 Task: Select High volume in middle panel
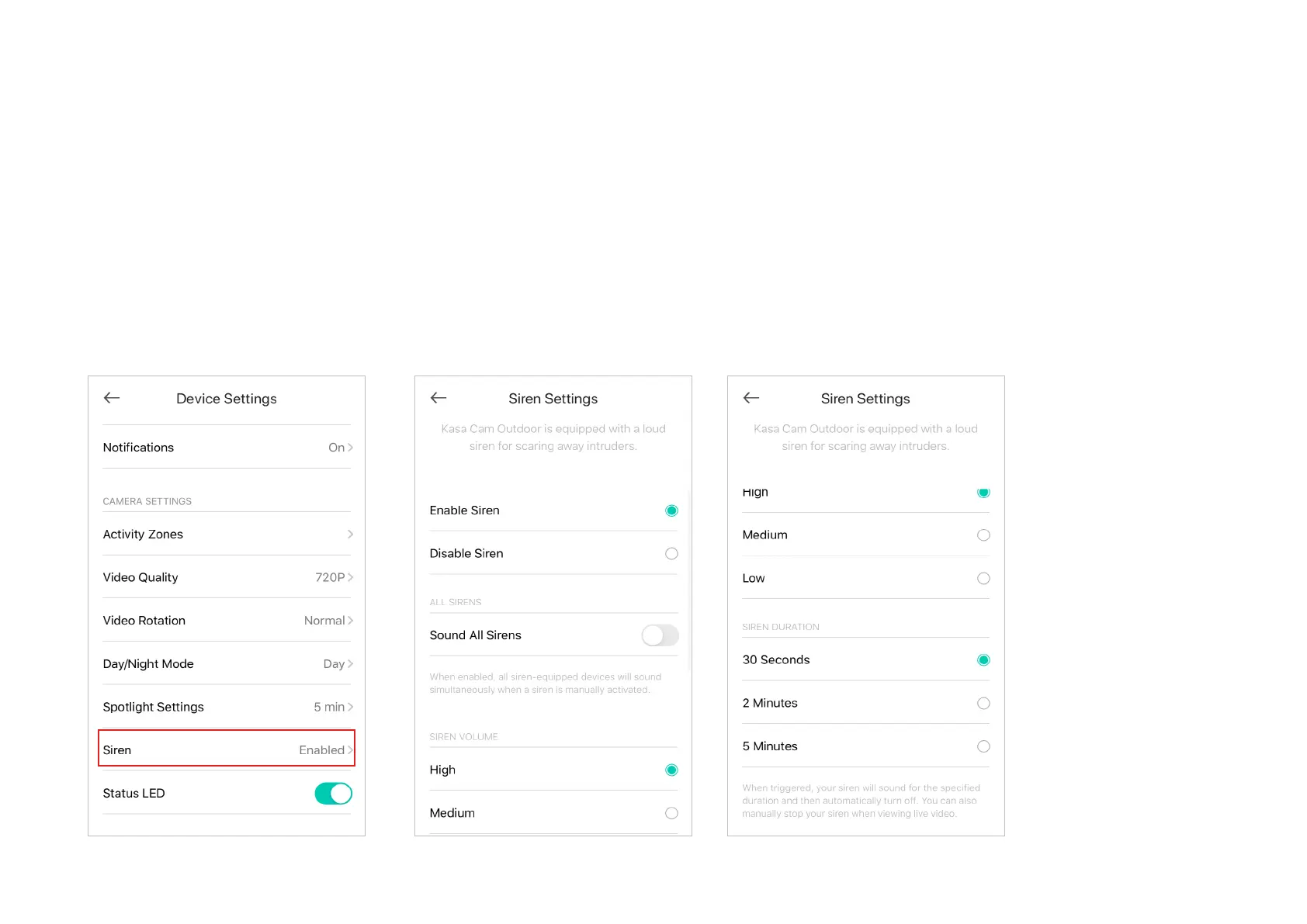(671, 770)
